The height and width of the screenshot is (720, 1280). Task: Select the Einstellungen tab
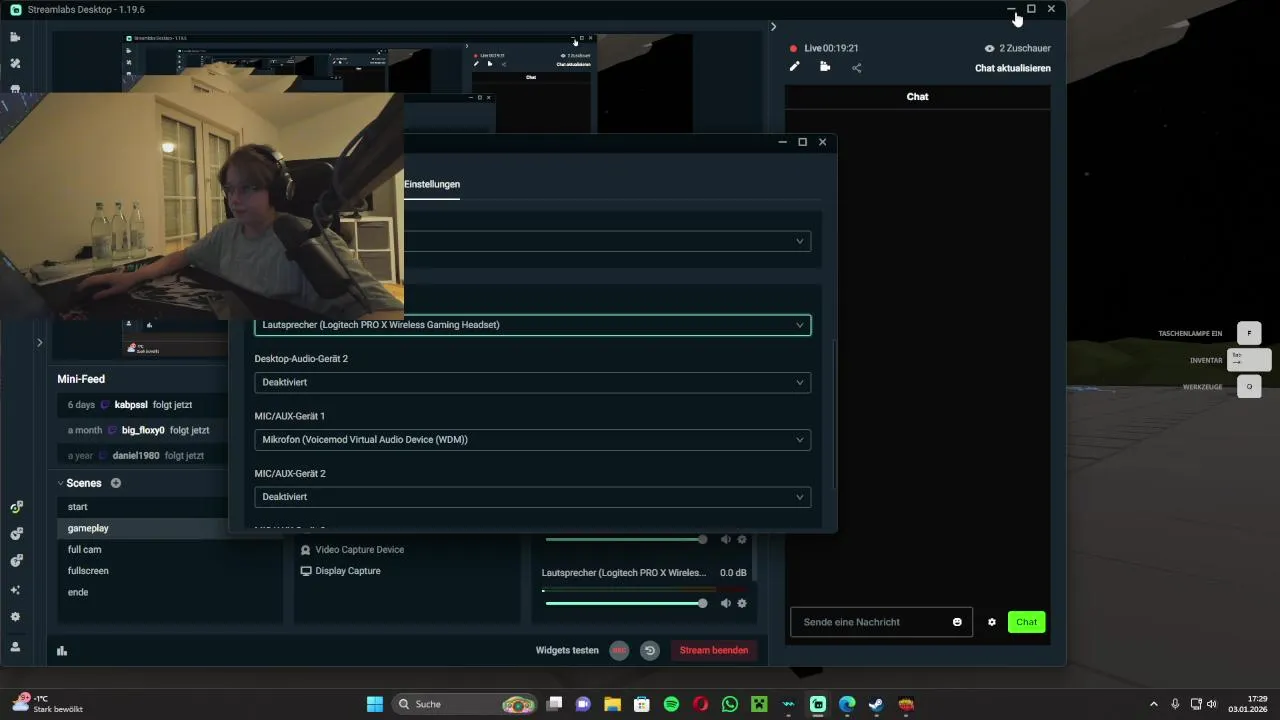pos(432,184)
